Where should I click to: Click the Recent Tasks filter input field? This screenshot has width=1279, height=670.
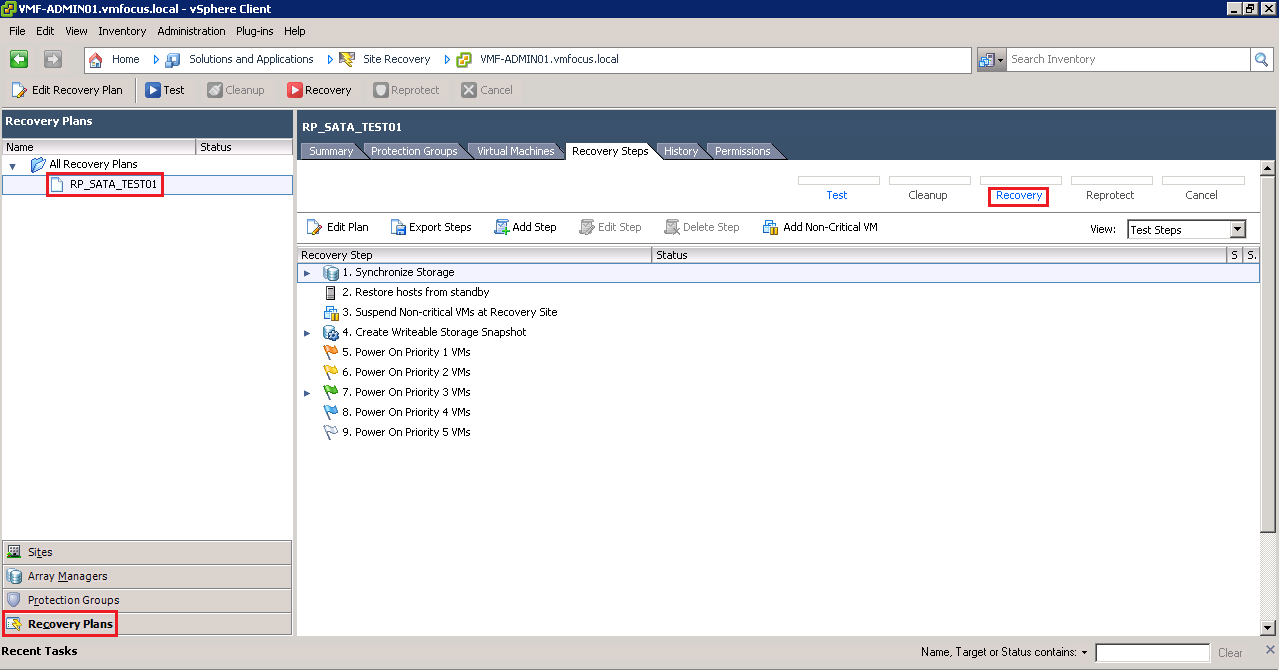point(1152,653)
